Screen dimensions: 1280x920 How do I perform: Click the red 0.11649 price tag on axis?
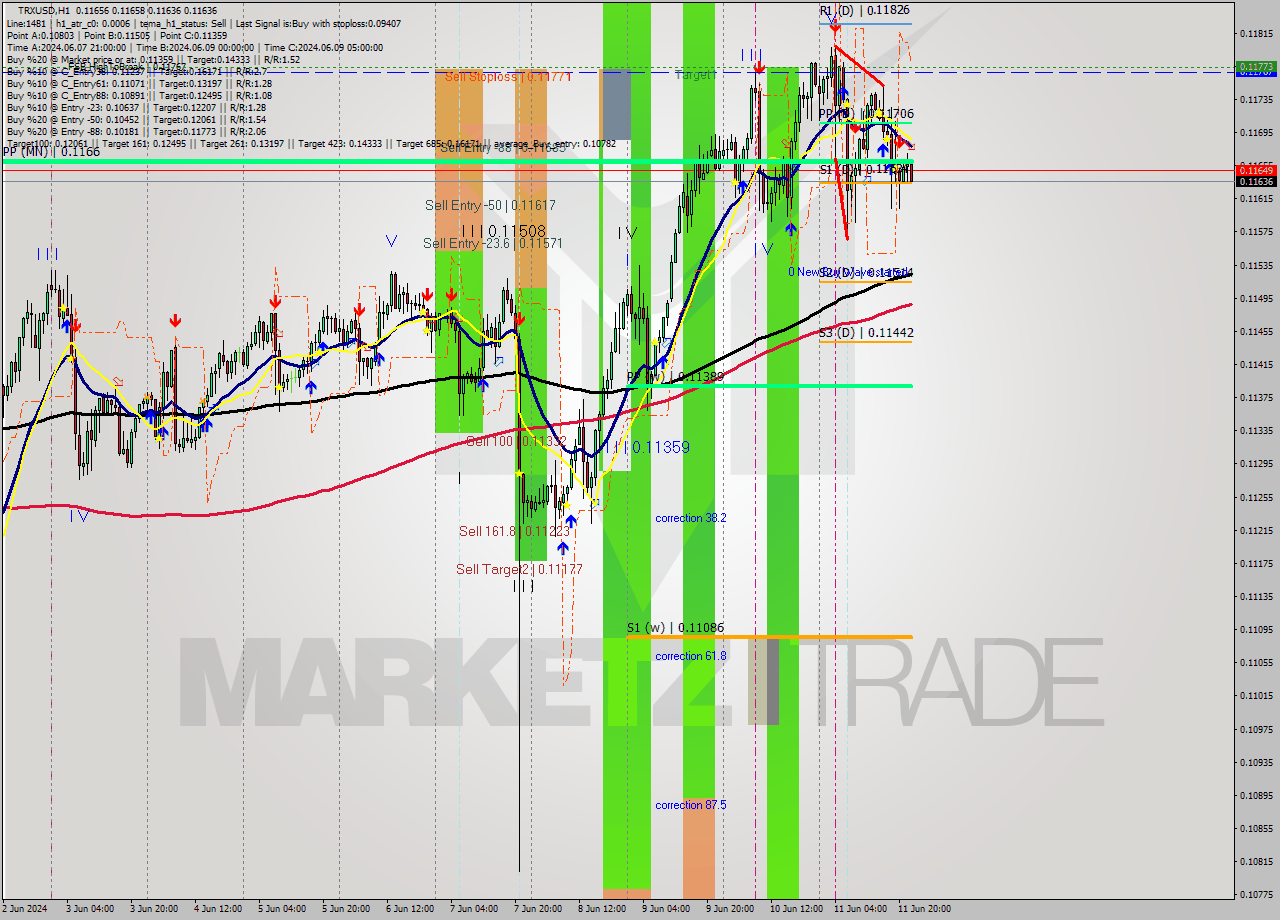1256,171
